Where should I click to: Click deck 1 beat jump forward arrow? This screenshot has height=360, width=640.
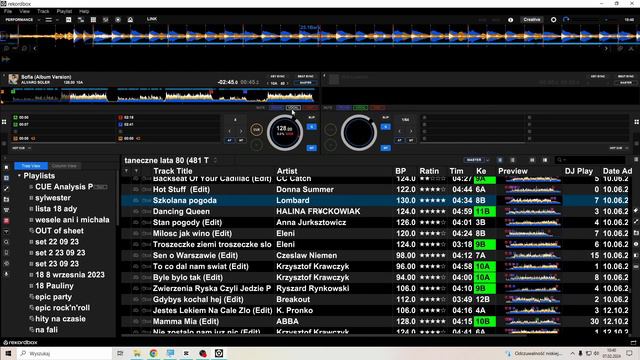point(241,131)
